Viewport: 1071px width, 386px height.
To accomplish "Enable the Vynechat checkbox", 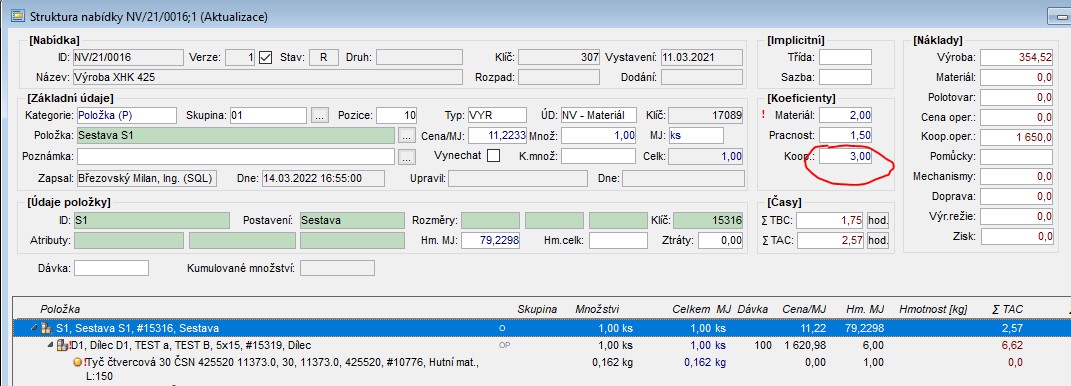I will 492,155.
